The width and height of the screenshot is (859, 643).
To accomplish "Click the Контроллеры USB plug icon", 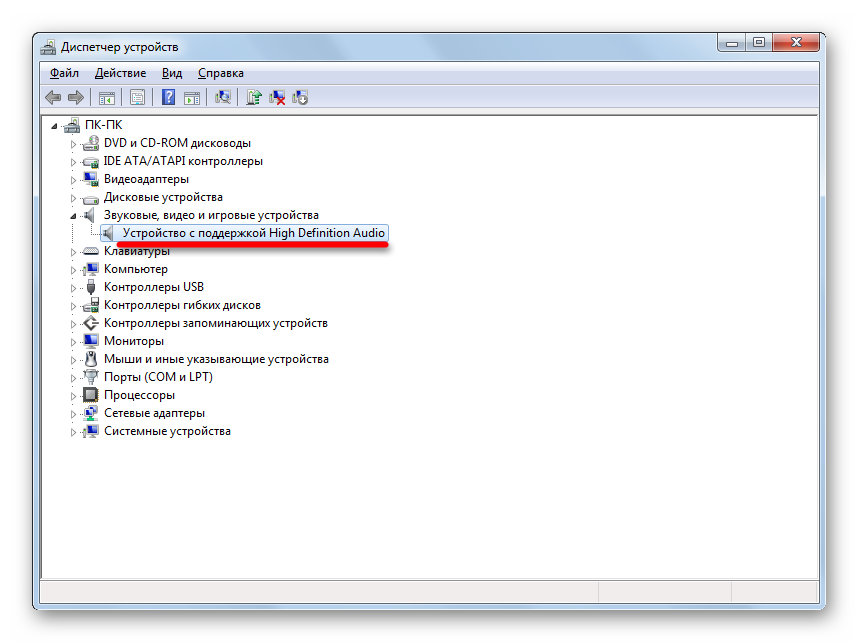I will pos(91,287).
